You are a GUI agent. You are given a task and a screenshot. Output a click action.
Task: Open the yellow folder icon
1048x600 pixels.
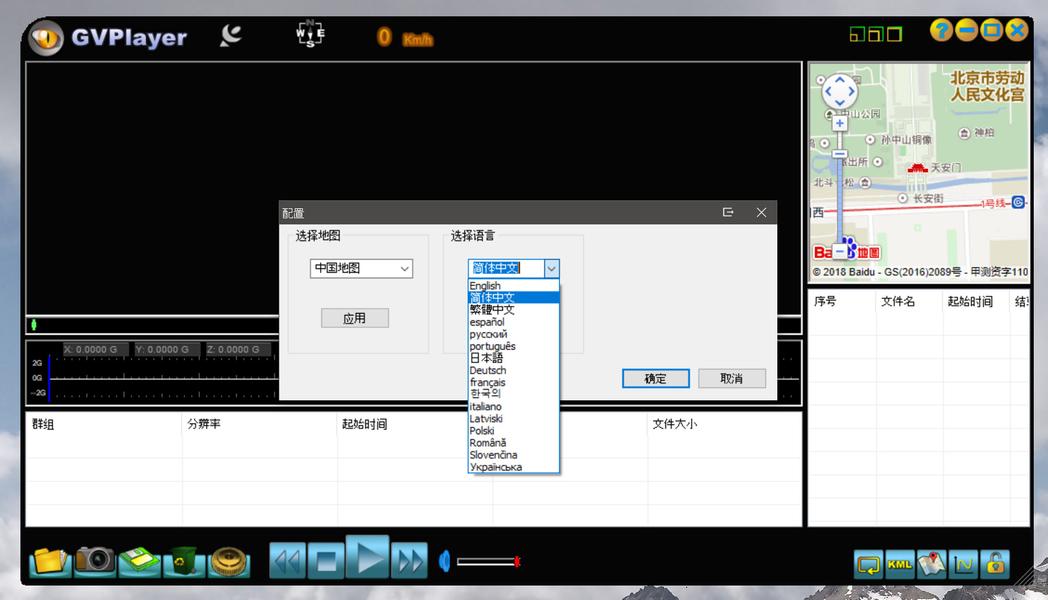tap(50, 561)
